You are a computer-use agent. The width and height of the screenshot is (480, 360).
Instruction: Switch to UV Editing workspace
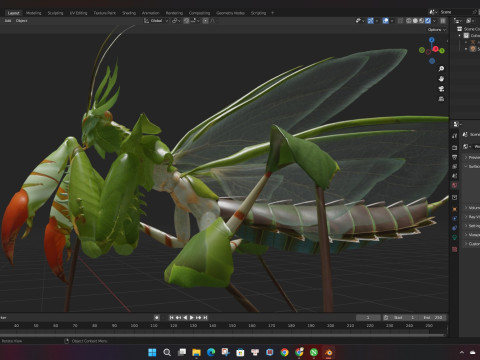click(x=78, y=13)
